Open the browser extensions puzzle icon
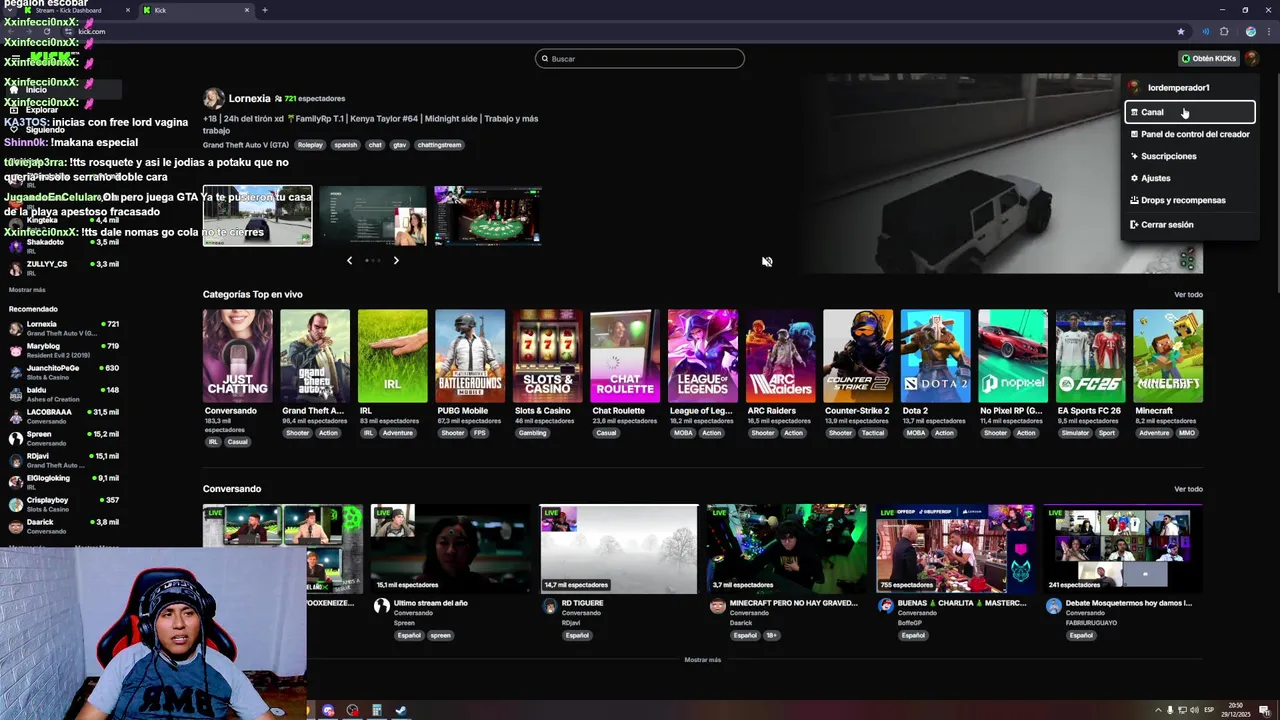Viewport: 1280px width, 720px height. pos(1224,31)
